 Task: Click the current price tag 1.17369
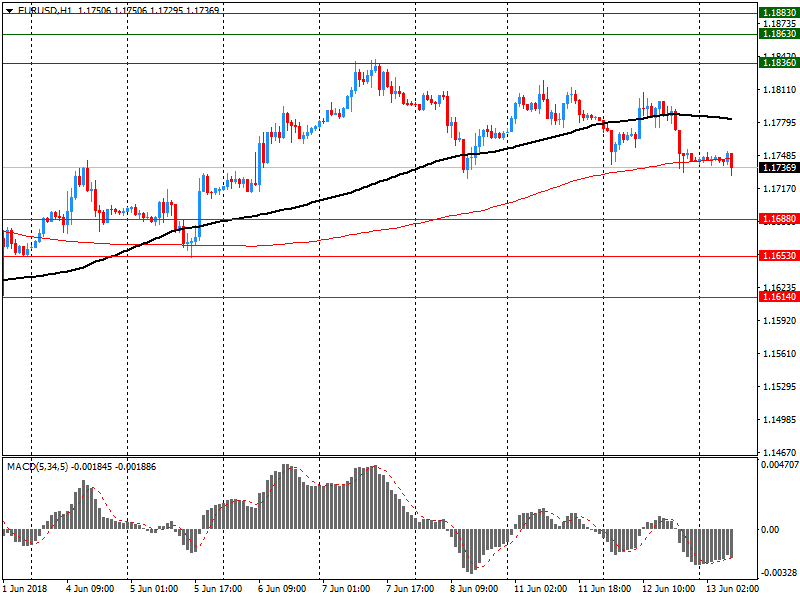(778, 167)
